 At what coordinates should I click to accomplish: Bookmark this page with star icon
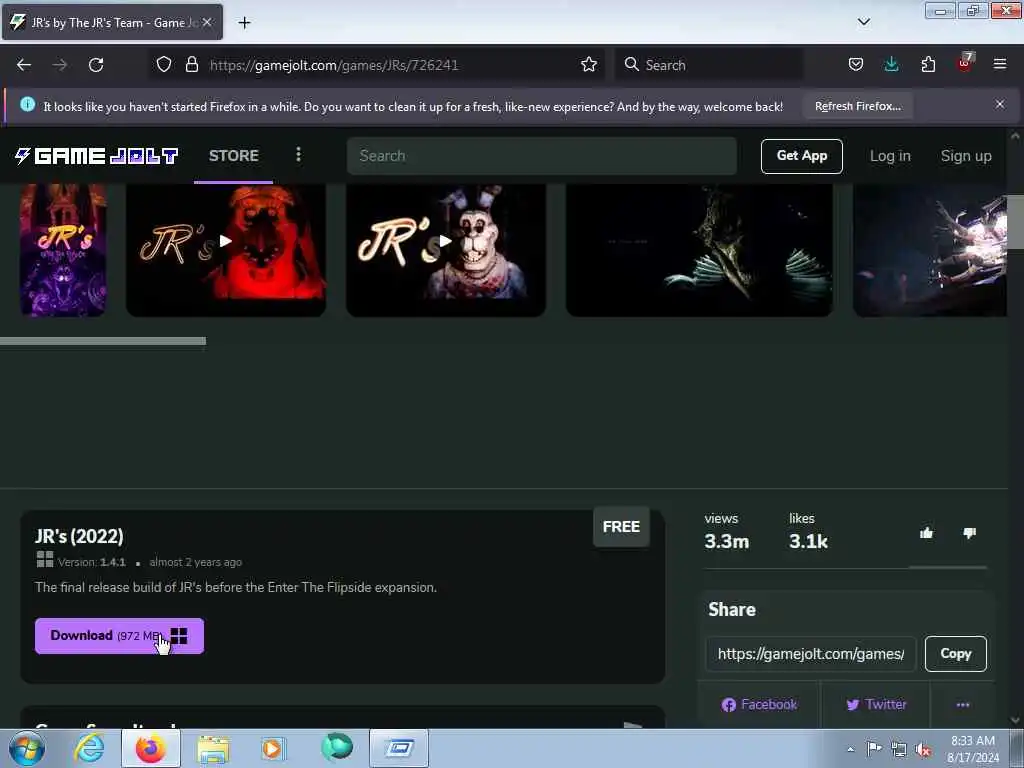click(588, 65)
